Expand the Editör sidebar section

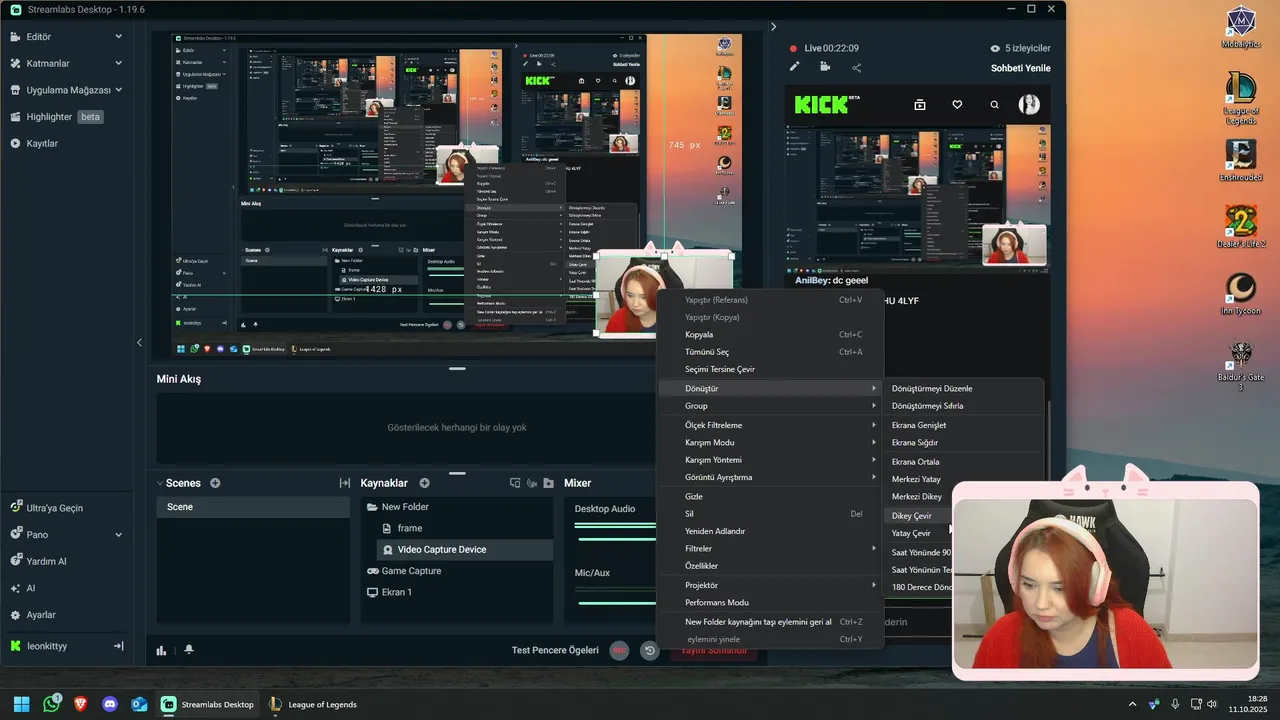[x=118, y=37]
